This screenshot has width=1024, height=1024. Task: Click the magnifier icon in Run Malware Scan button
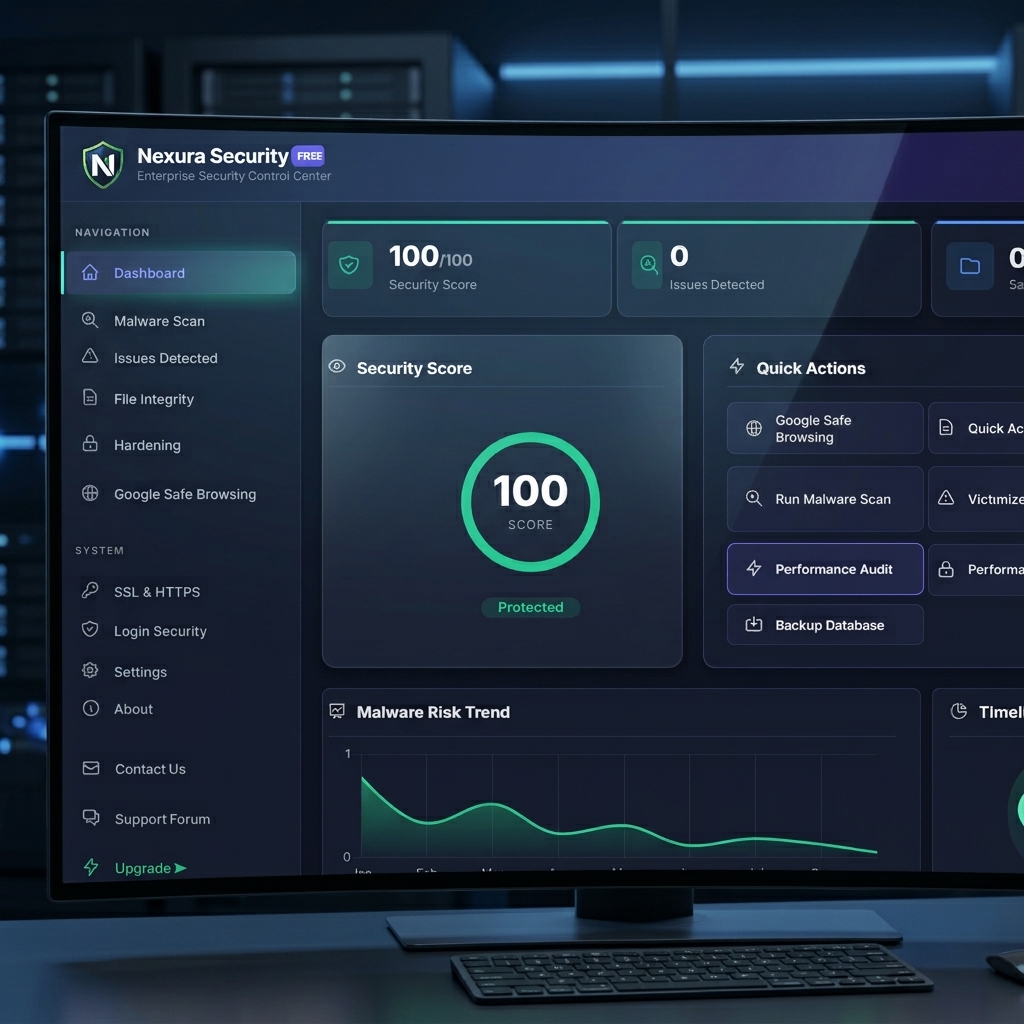tap(754, 498)
